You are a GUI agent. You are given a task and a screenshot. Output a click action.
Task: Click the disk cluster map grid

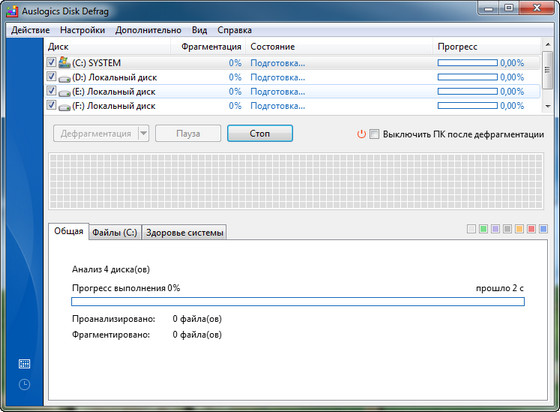click(296, 181)
